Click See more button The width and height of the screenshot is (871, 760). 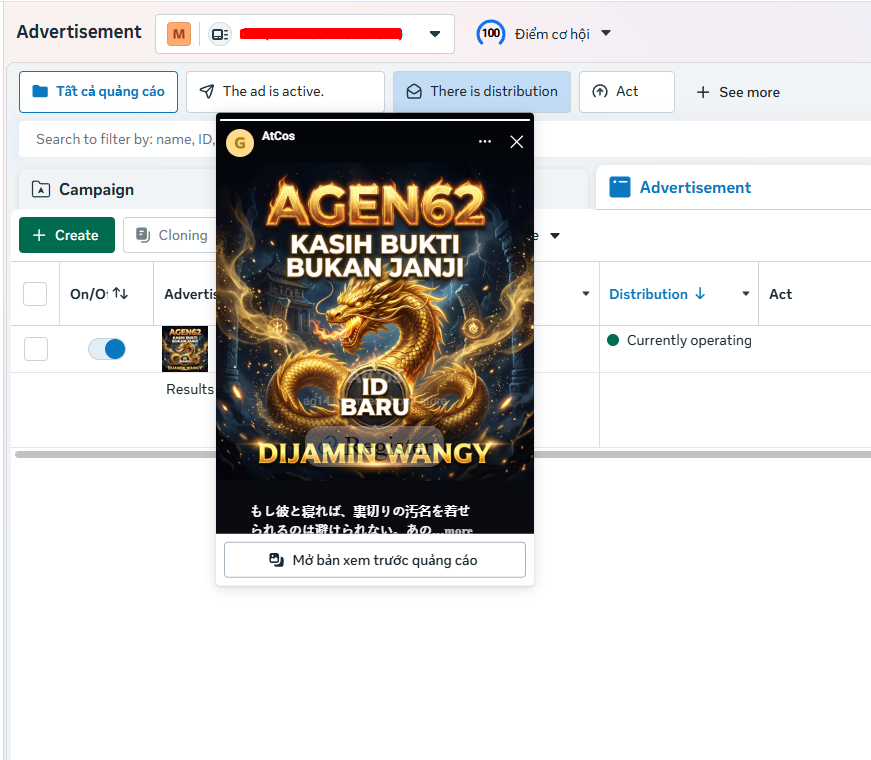pos(738,92)
